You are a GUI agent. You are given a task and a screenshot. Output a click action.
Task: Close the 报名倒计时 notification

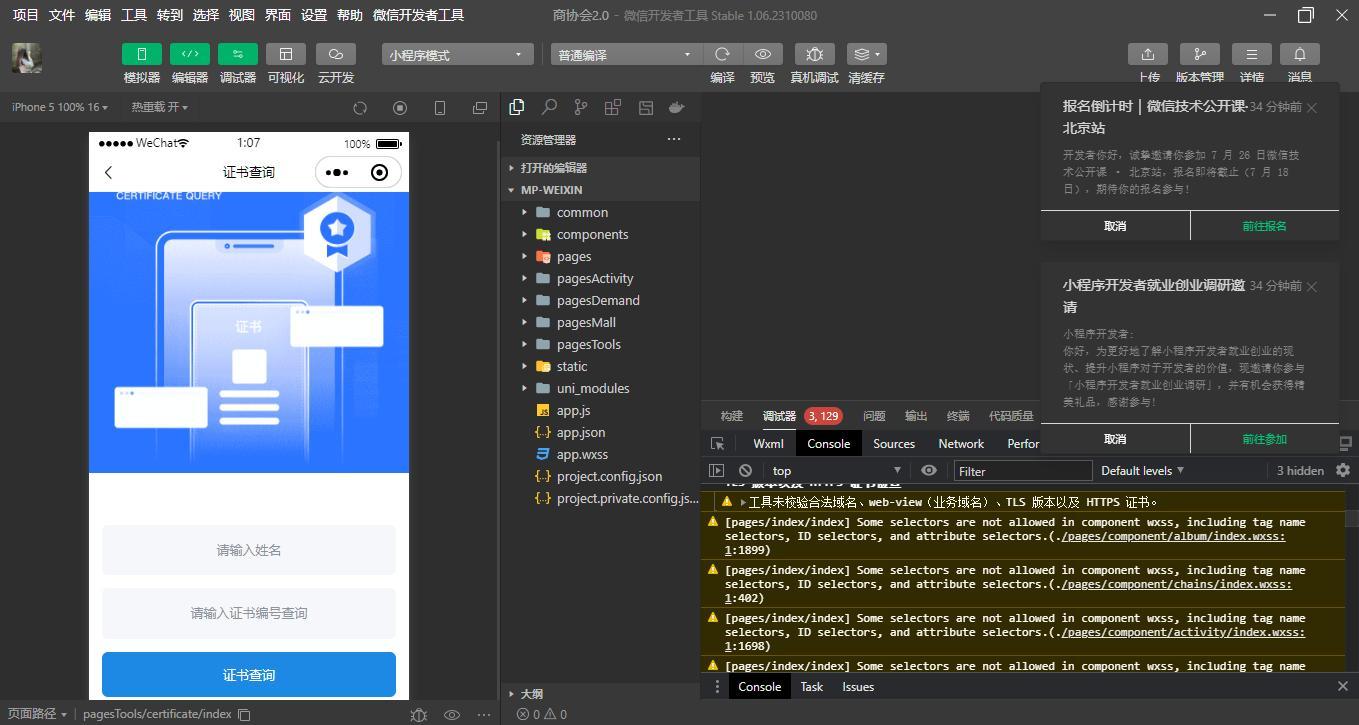[1312, 107]
